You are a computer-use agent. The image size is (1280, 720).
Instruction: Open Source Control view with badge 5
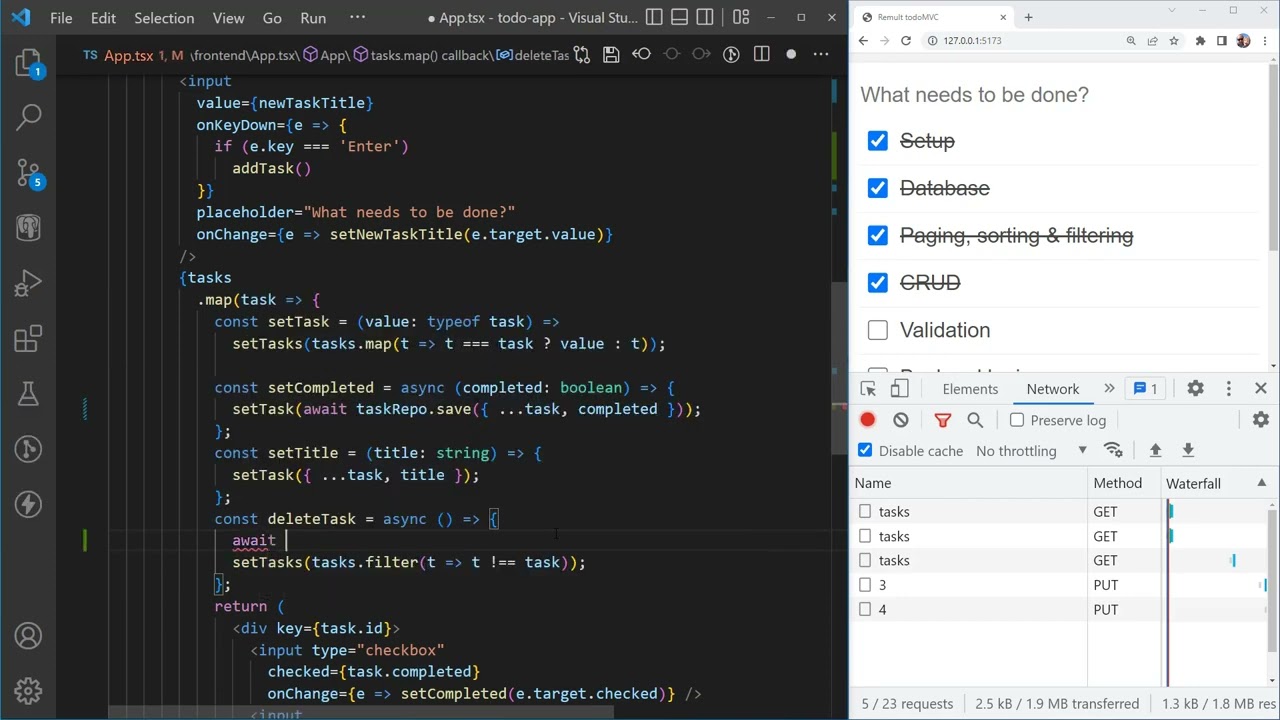point(28,173)
